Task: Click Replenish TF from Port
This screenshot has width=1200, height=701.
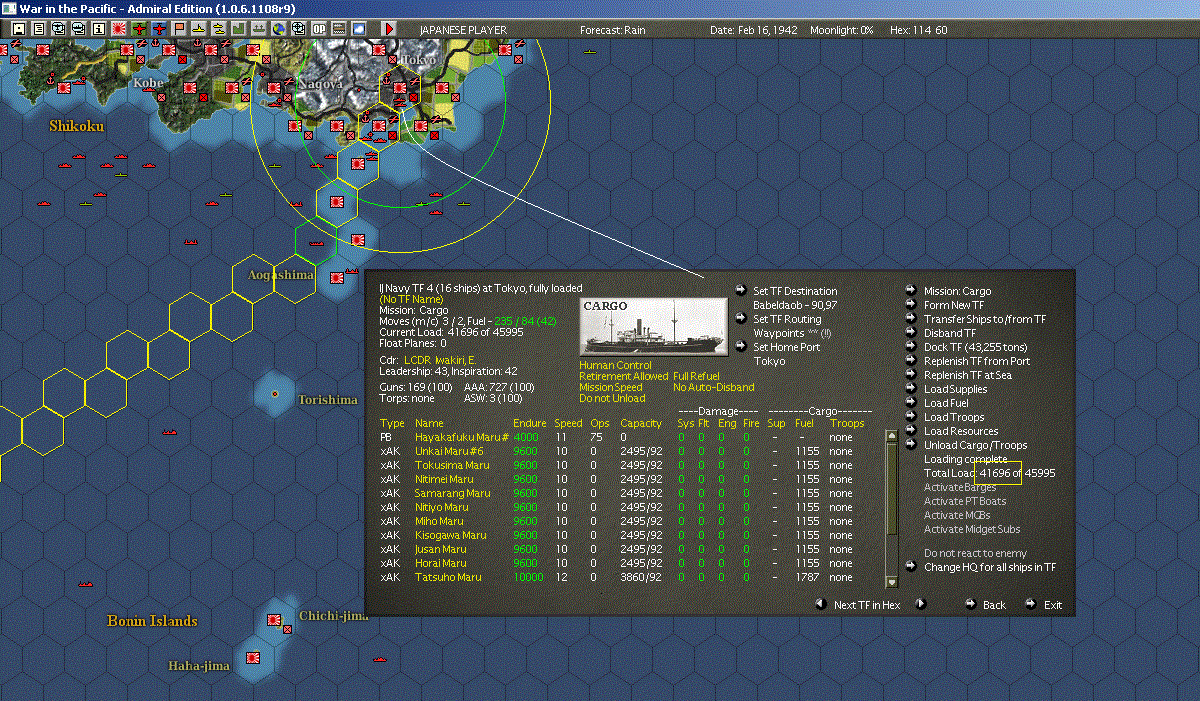Action: (976, 361)
